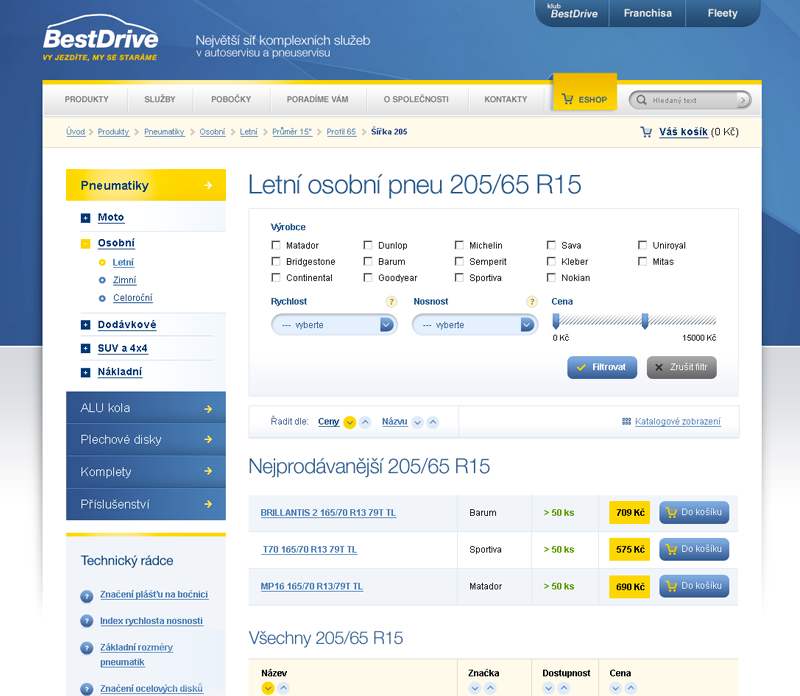Screen dimensions: 800x696
Task: Click the Katalogové zobrazení grid icon
Action: click(x=627, y=421)
